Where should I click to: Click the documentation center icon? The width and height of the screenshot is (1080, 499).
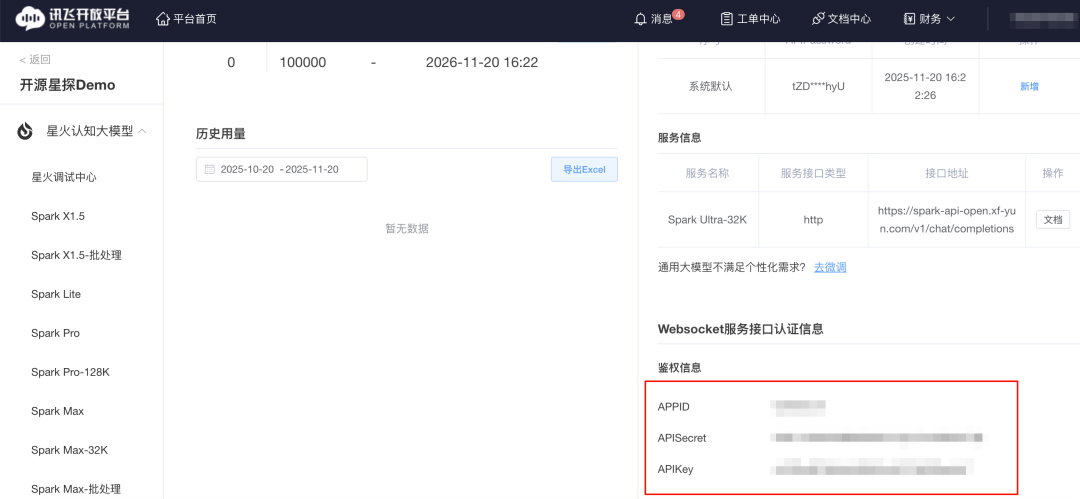[x=818, y=19]
